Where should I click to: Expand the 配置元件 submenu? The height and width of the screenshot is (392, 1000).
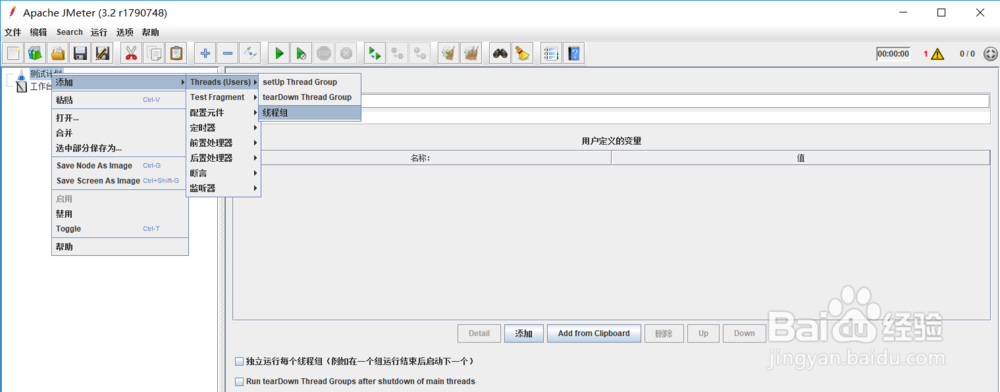(222, 112)
